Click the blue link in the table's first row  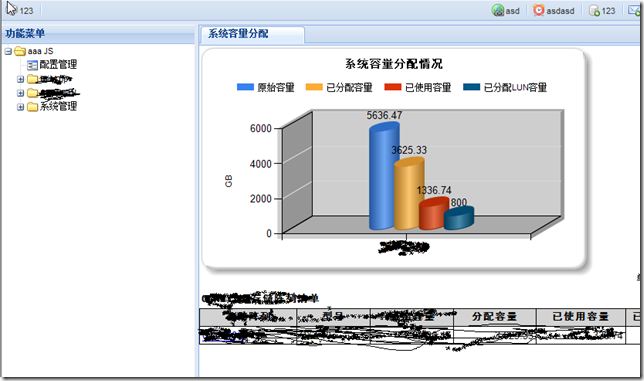[222, 337]
